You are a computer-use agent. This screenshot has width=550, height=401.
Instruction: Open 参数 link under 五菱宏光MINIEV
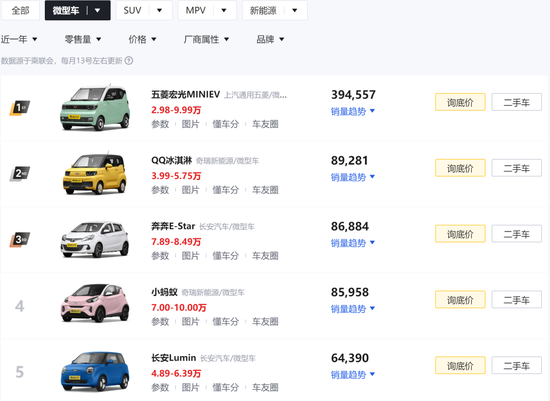click(160, 124)
